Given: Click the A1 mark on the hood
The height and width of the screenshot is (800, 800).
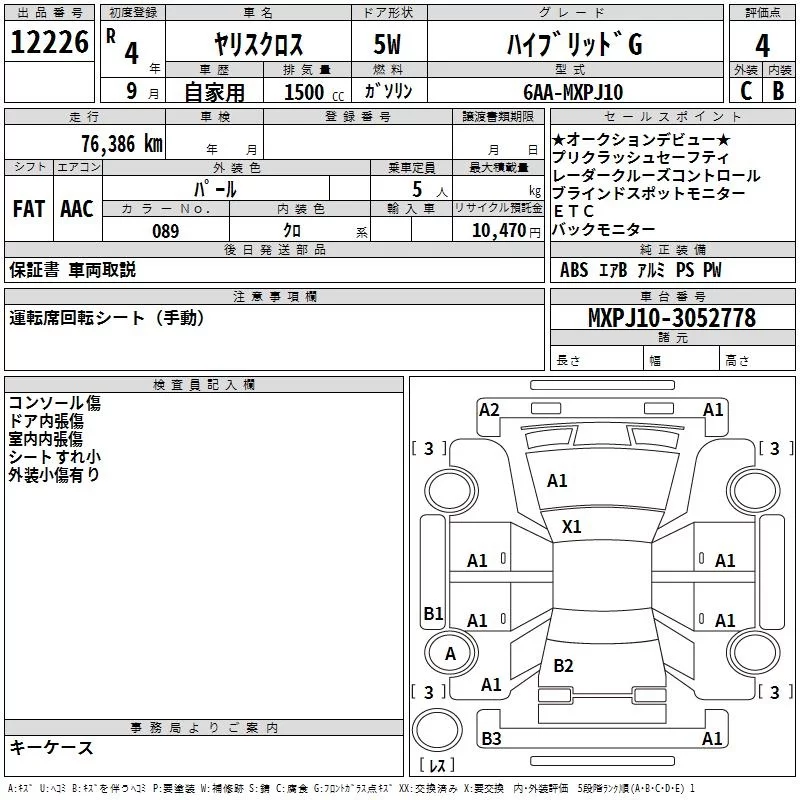Looking at the screenshot, I should [x=557, y=481].
